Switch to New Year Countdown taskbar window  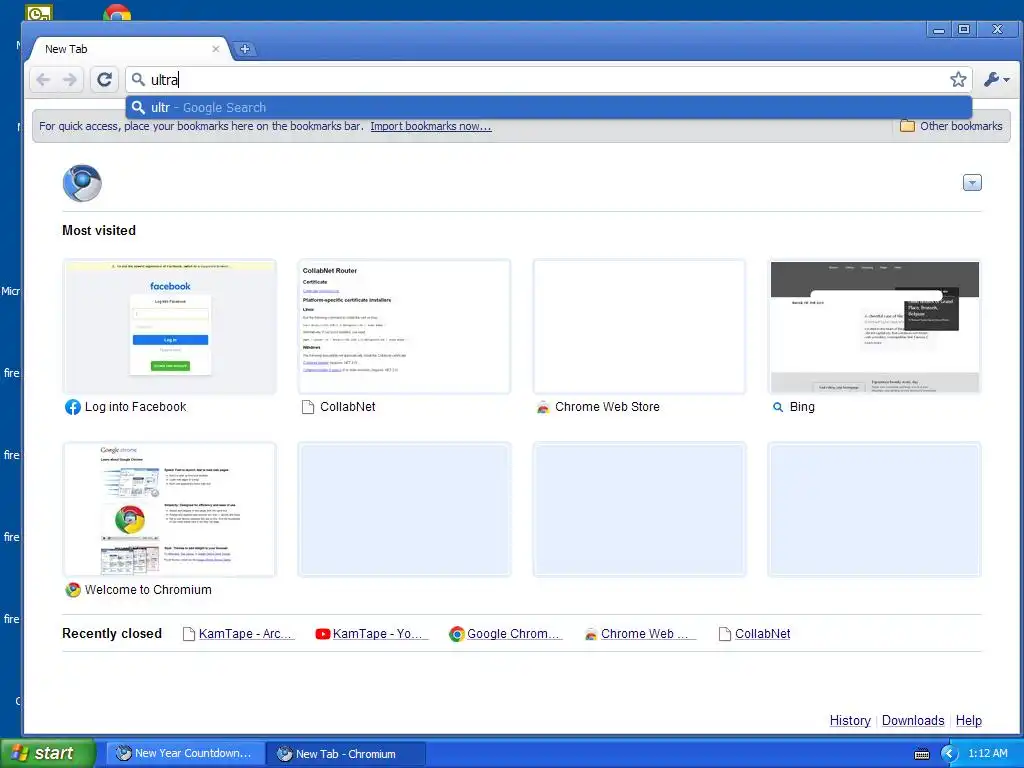coord(185,753)
